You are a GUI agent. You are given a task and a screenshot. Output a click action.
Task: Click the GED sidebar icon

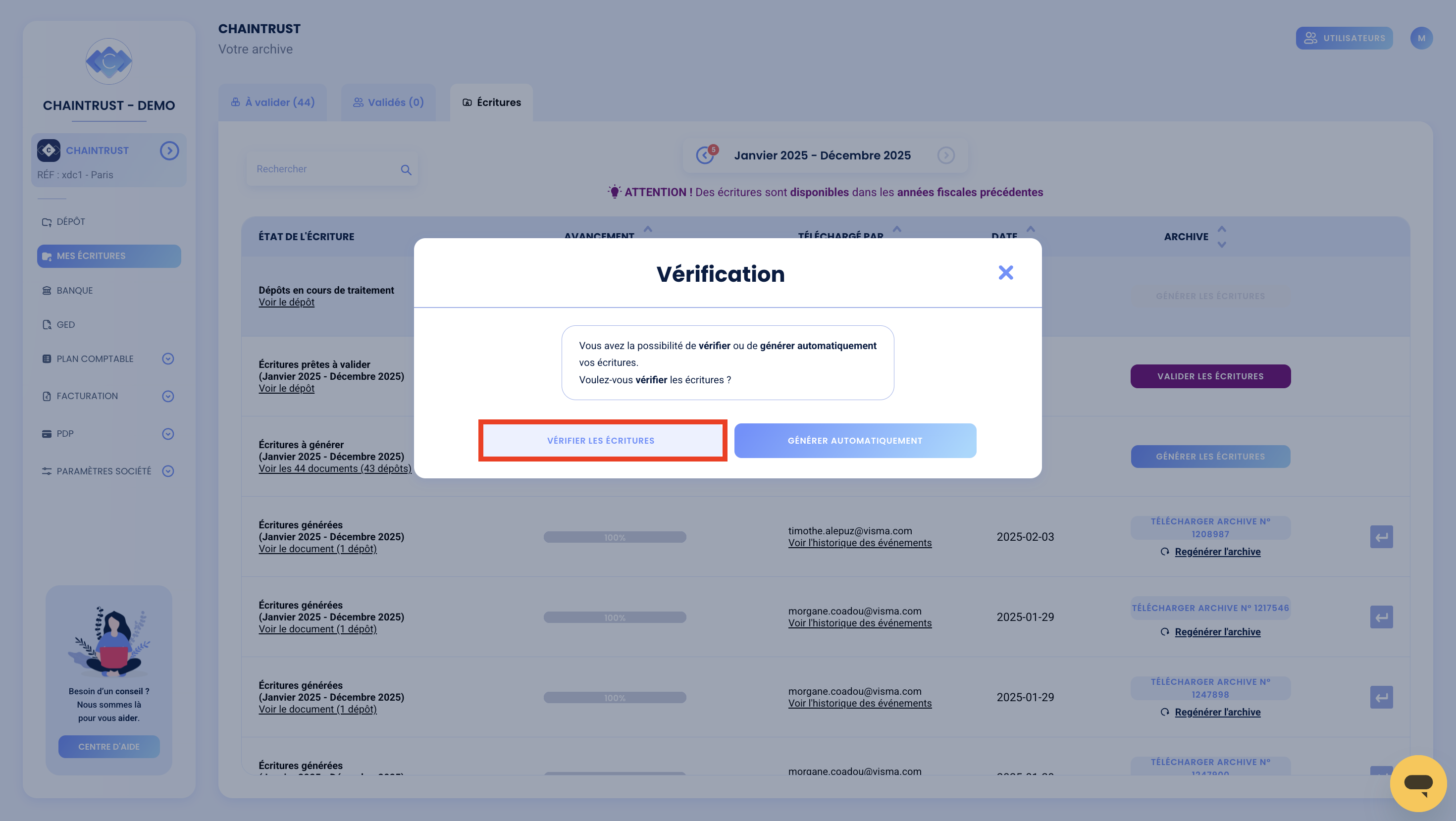click(x=47, y=324)
